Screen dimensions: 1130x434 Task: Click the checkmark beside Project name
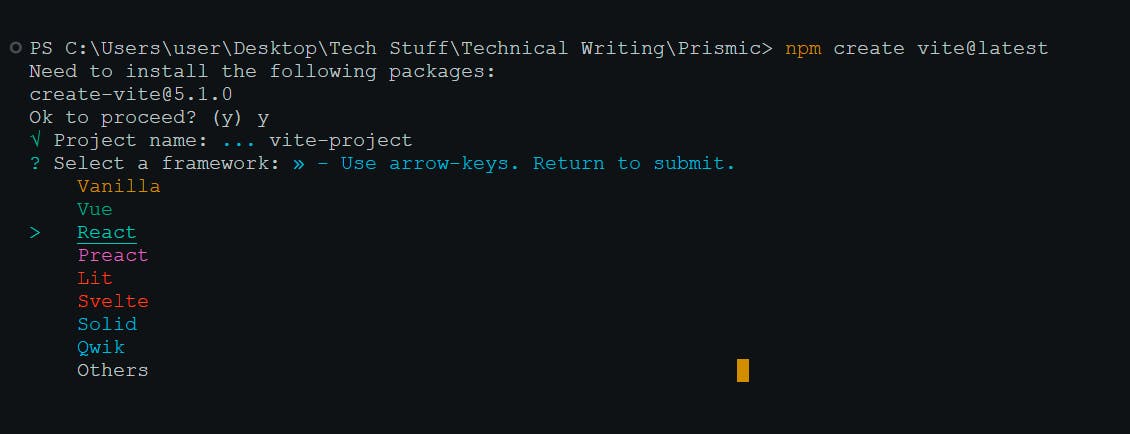click(x=36, y=140)
